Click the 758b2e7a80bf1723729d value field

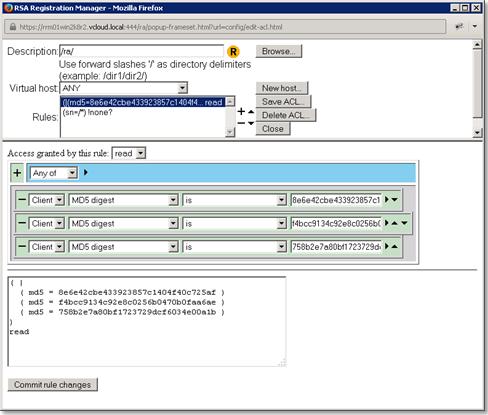(x=336, y=247)
